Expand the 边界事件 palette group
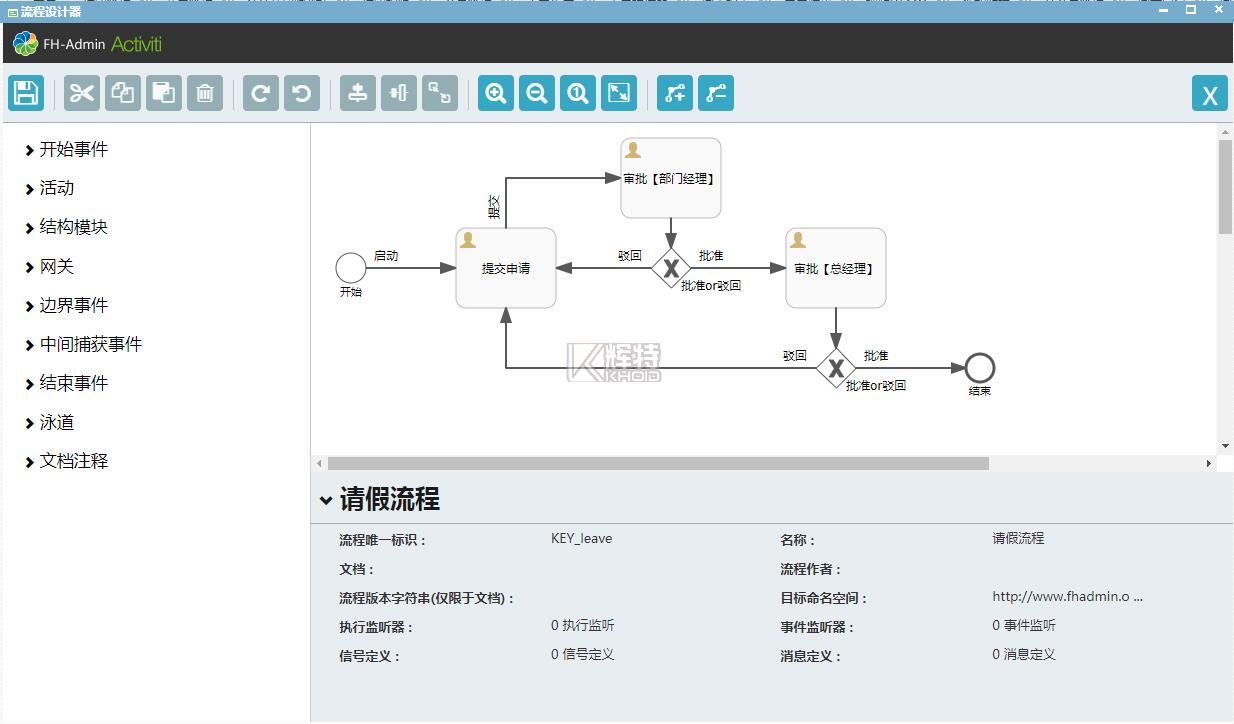The width and height of the screenshot is (1234, 724). click(66, 305)
